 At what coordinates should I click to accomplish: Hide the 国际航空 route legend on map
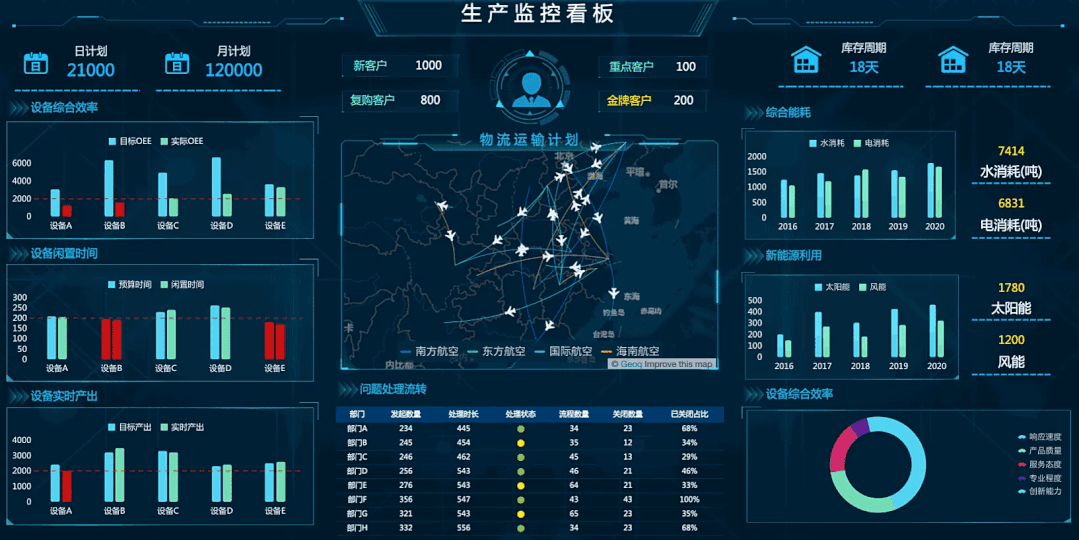(563, 352)
